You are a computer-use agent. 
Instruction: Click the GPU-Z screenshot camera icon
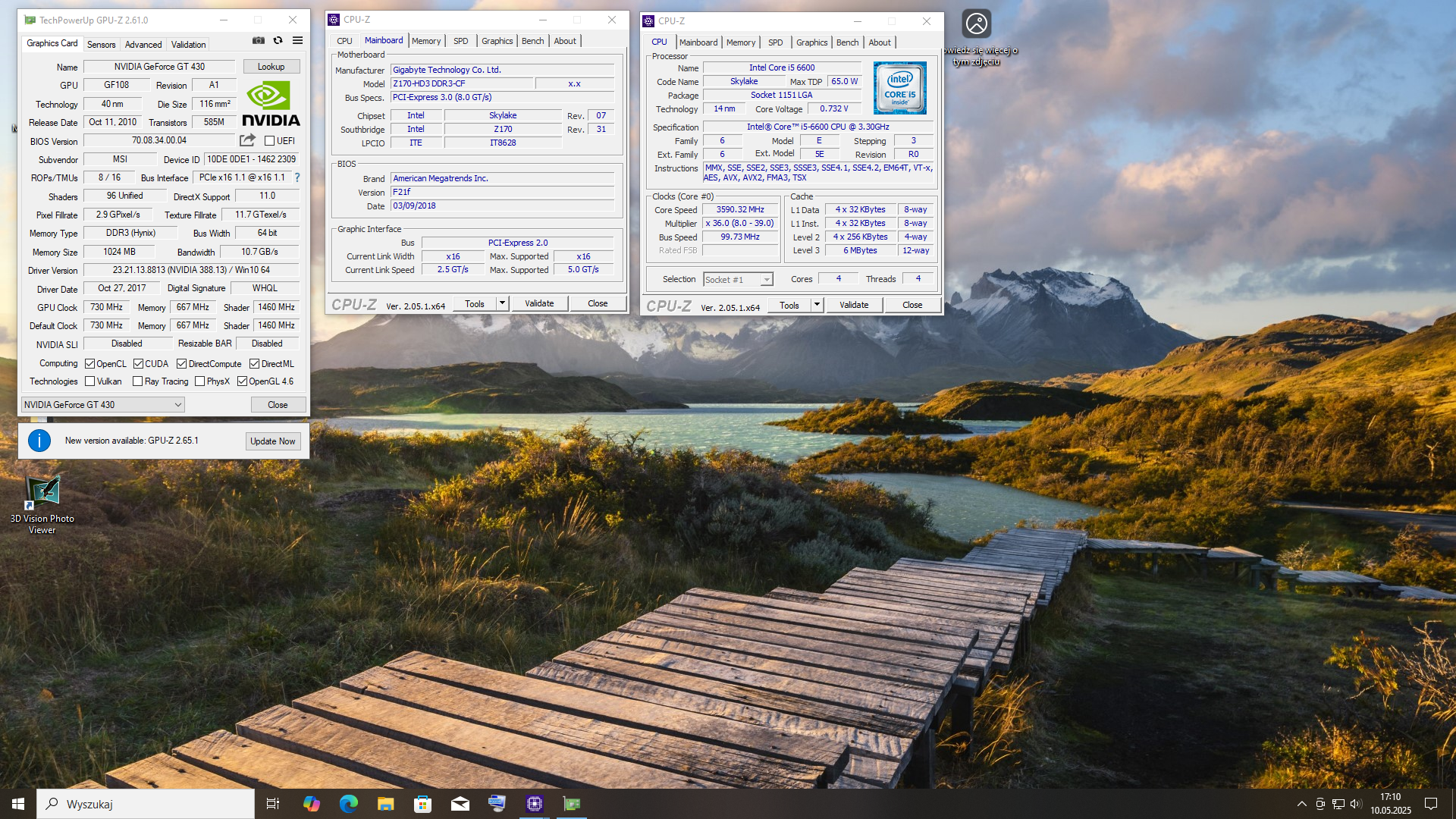tap(259, 41)
